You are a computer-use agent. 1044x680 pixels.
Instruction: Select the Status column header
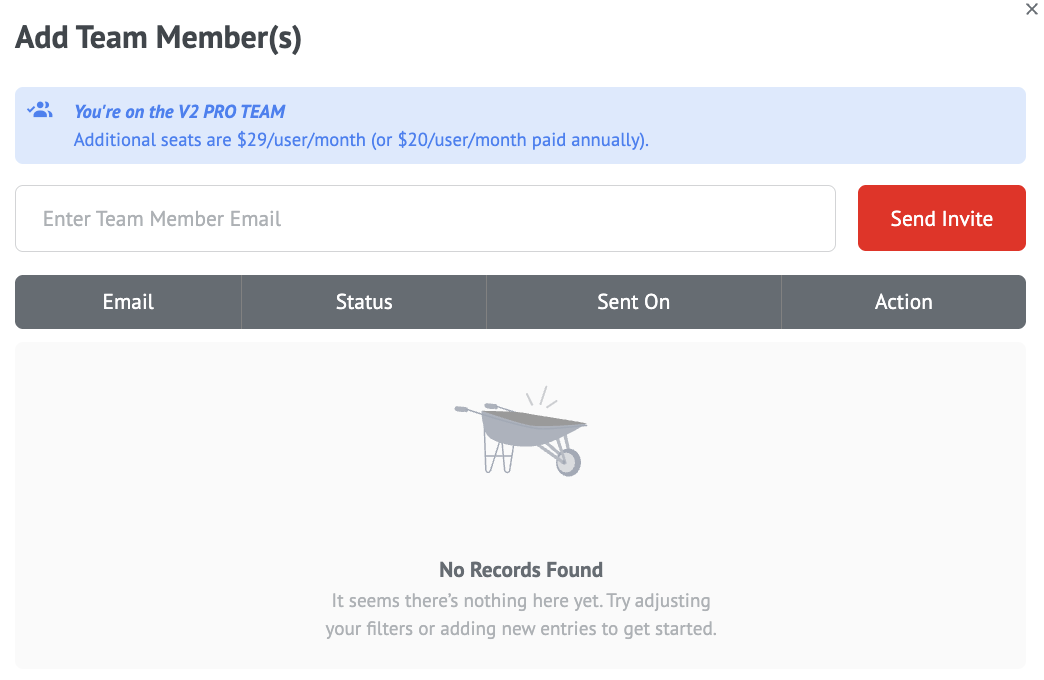tap(364, 302)
